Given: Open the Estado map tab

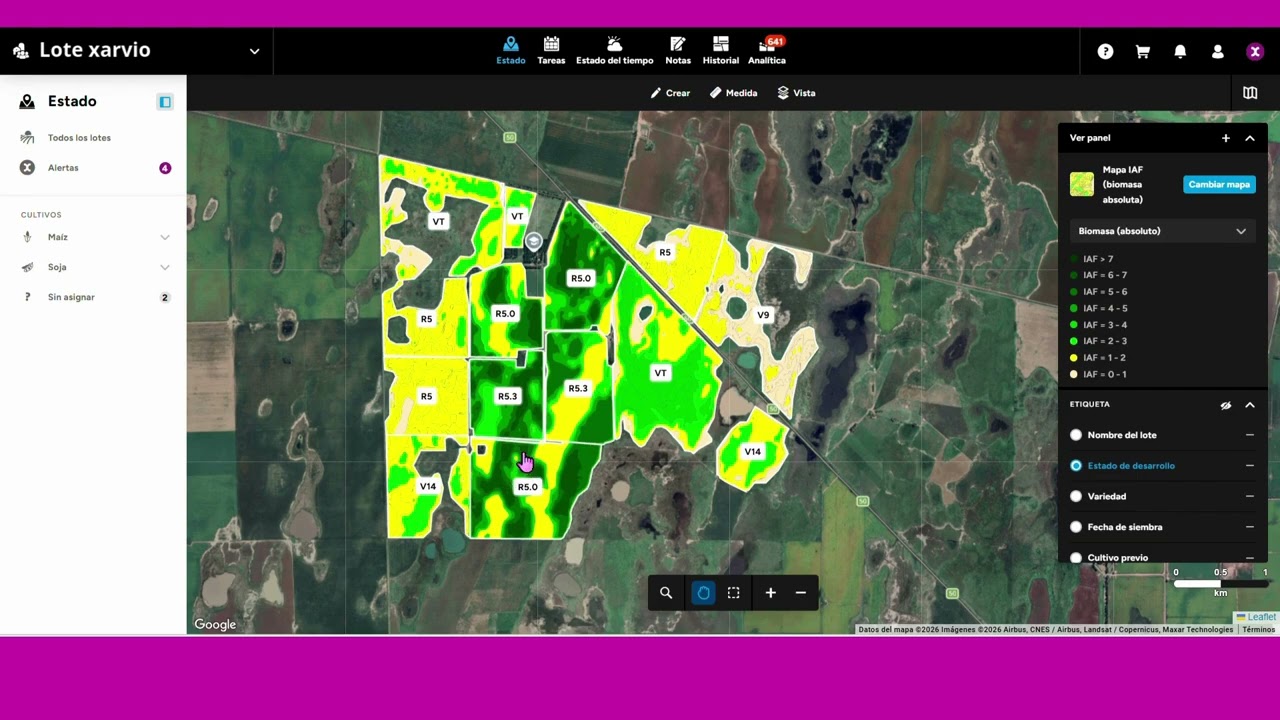Looking at the screenshot, I should tap(510, 51).
